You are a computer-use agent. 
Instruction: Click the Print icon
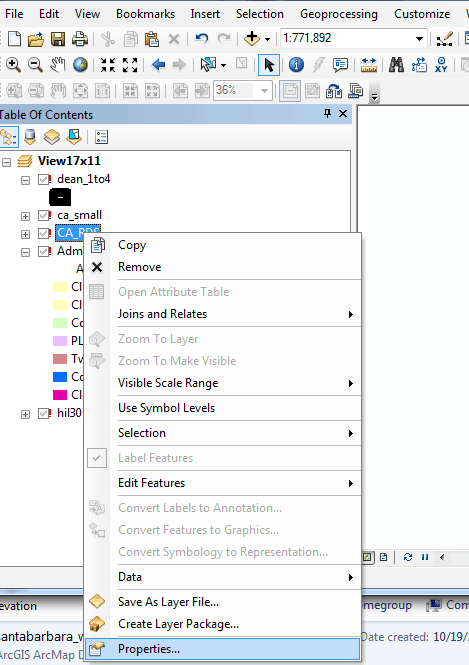click(x=80, y=39)
